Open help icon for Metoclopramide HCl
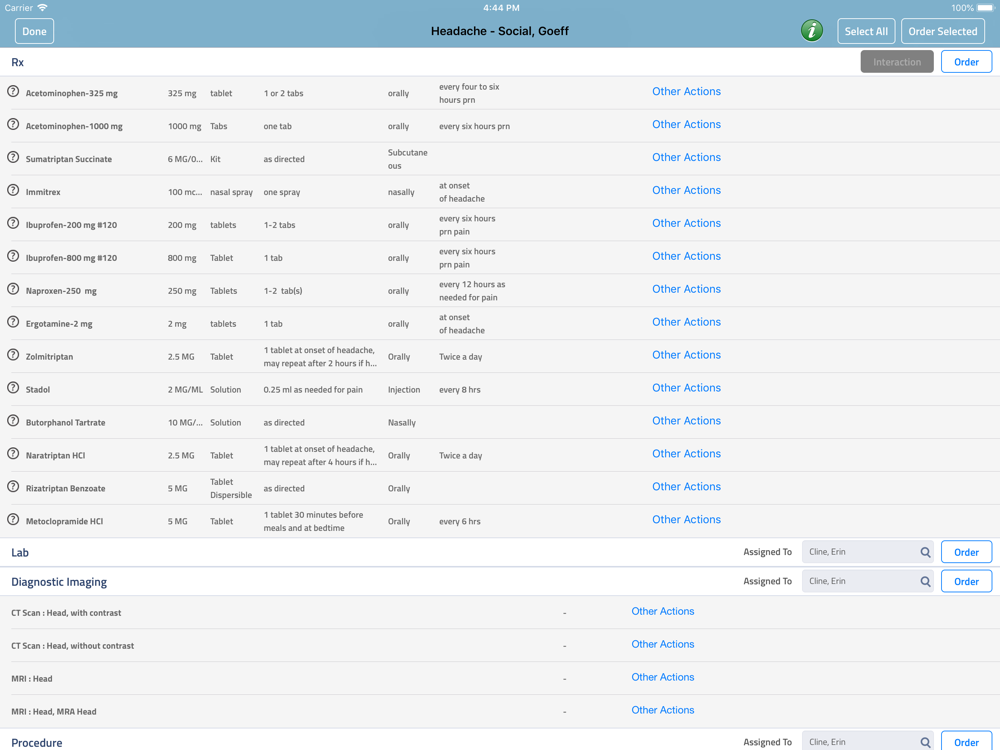 pos(13,520)
